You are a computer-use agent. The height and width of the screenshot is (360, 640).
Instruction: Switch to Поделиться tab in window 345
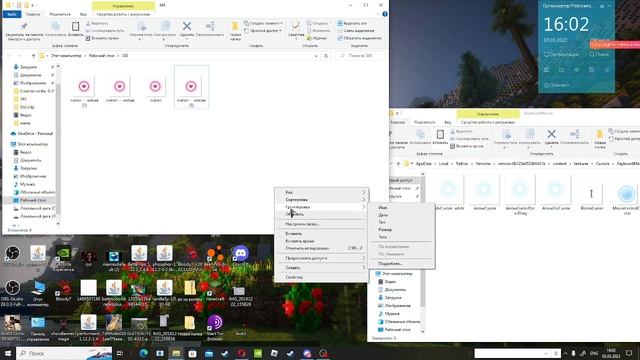click(60, 14)
